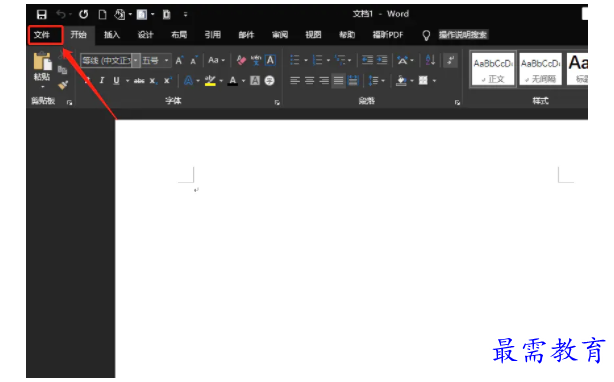This screenshot has width=614, height=382.
Task: Toggle superscript formatting
Action: (x=168, y=81)
